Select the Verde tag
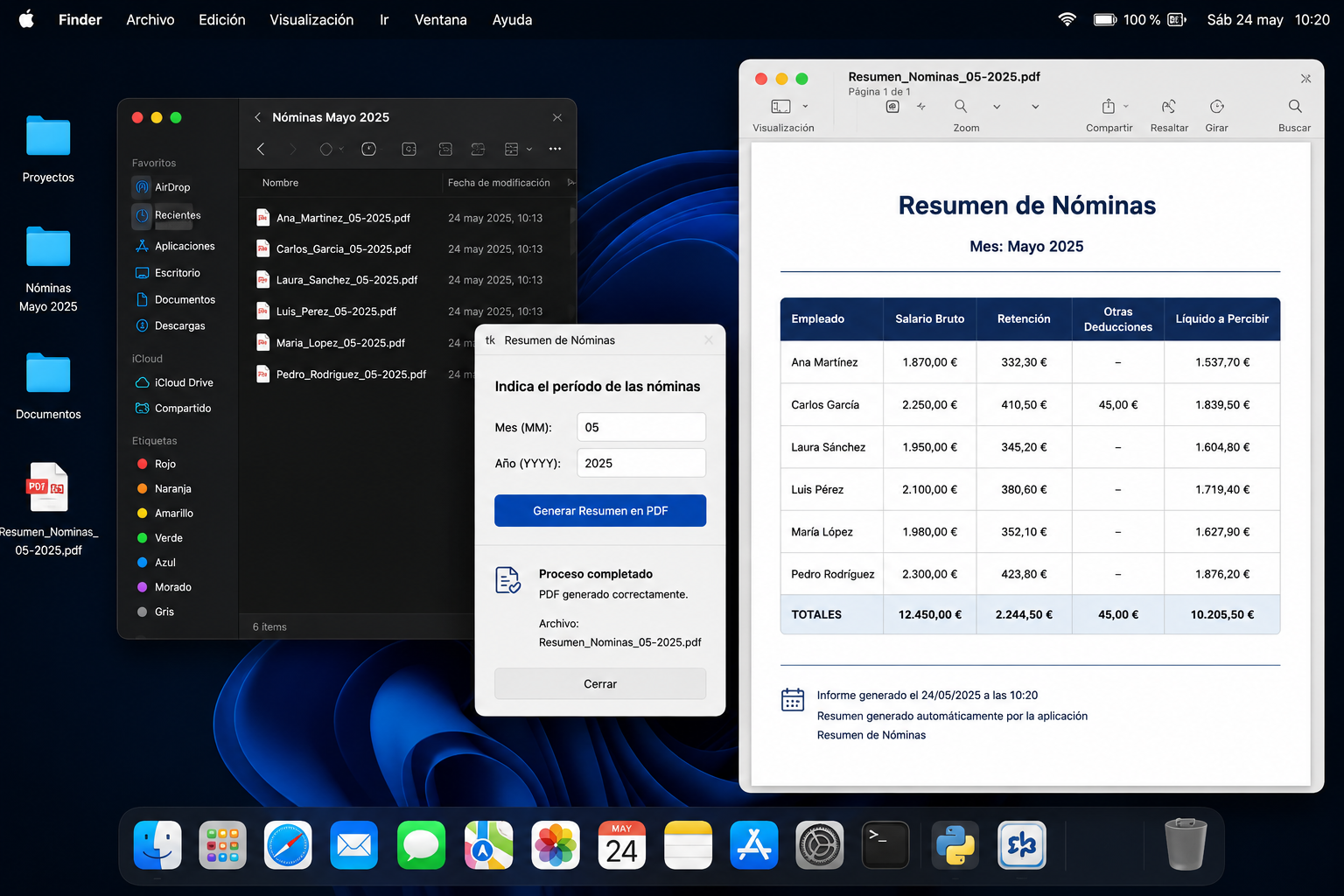Viewport: 1344px width, 896px height. tap(160, 537)
